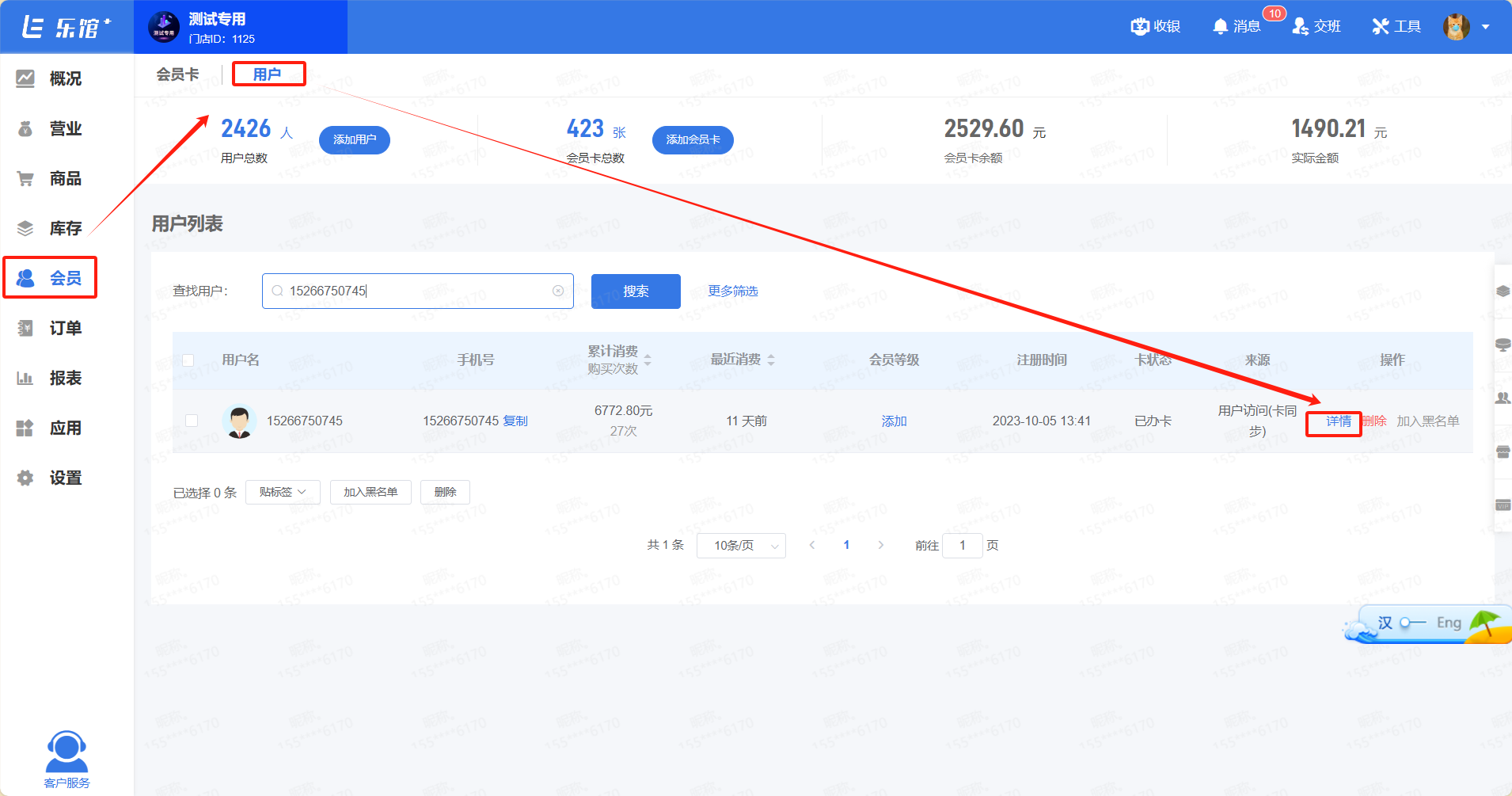Select all users header checkbox
This screenshot has width=1512, height=796.
click(x=188, y=360)
